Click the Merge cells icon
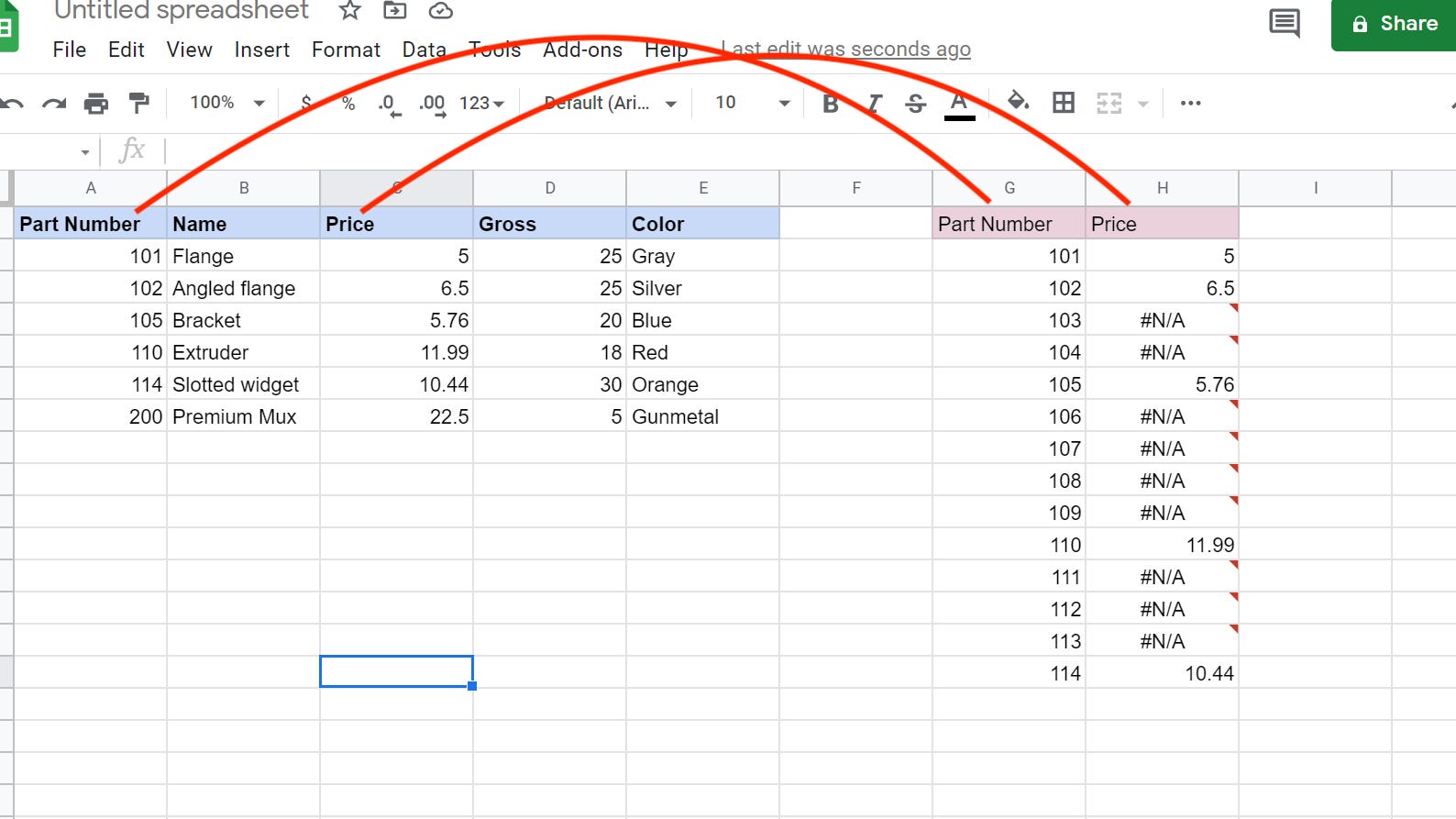The image size is (1456, 819). [1109, 103]
